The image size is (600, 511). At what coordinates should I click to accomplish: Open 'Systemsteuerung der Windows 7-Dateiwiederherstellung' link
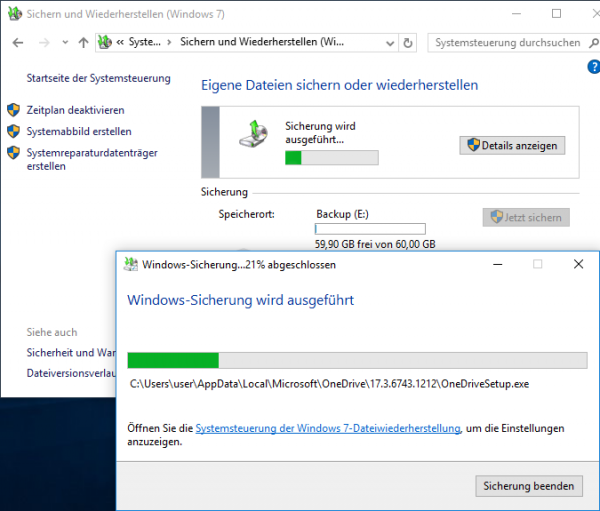[327, 428]
